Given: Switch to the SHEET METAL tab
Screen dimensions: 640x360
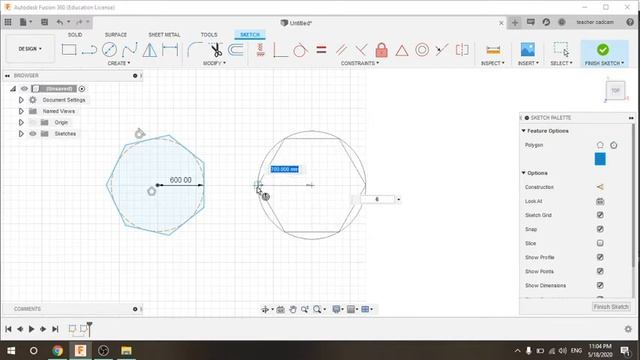Looking at the screenshot, I should tap(164, 35).
